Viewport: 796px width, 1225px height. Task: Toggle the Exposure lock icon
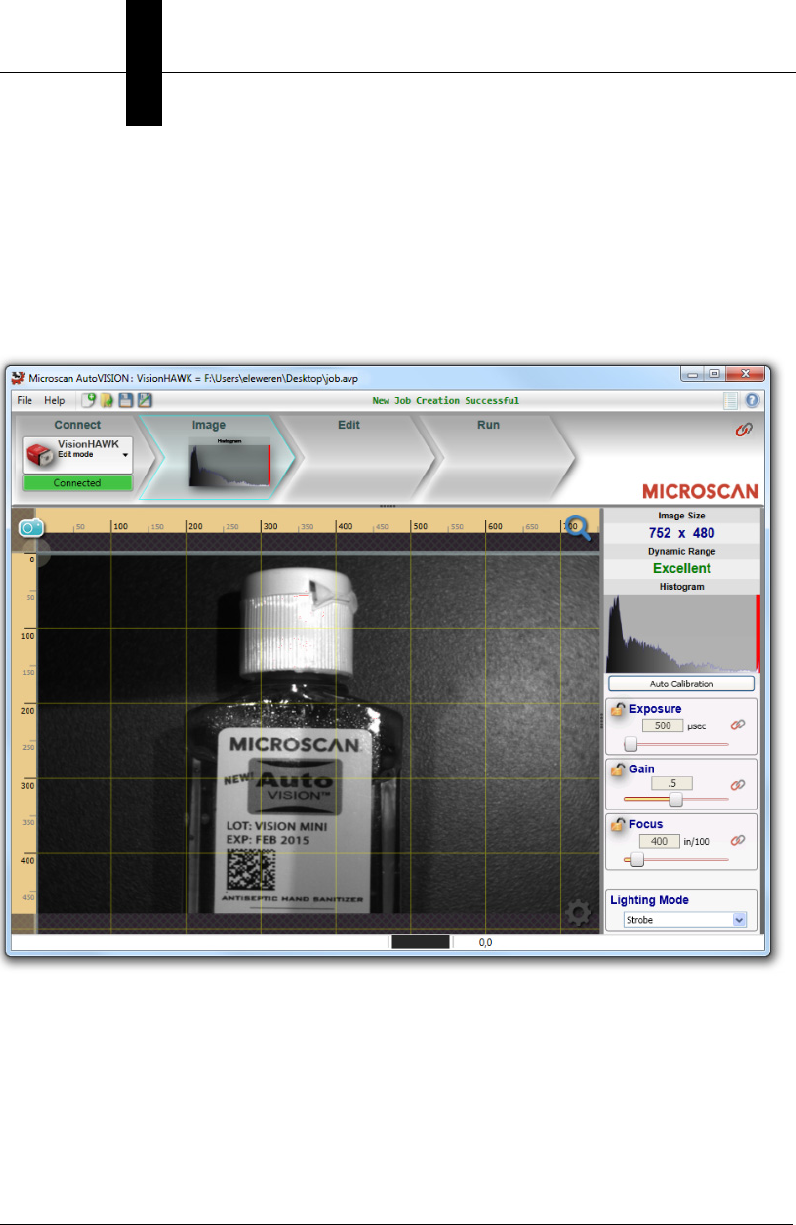coord(619,709)
